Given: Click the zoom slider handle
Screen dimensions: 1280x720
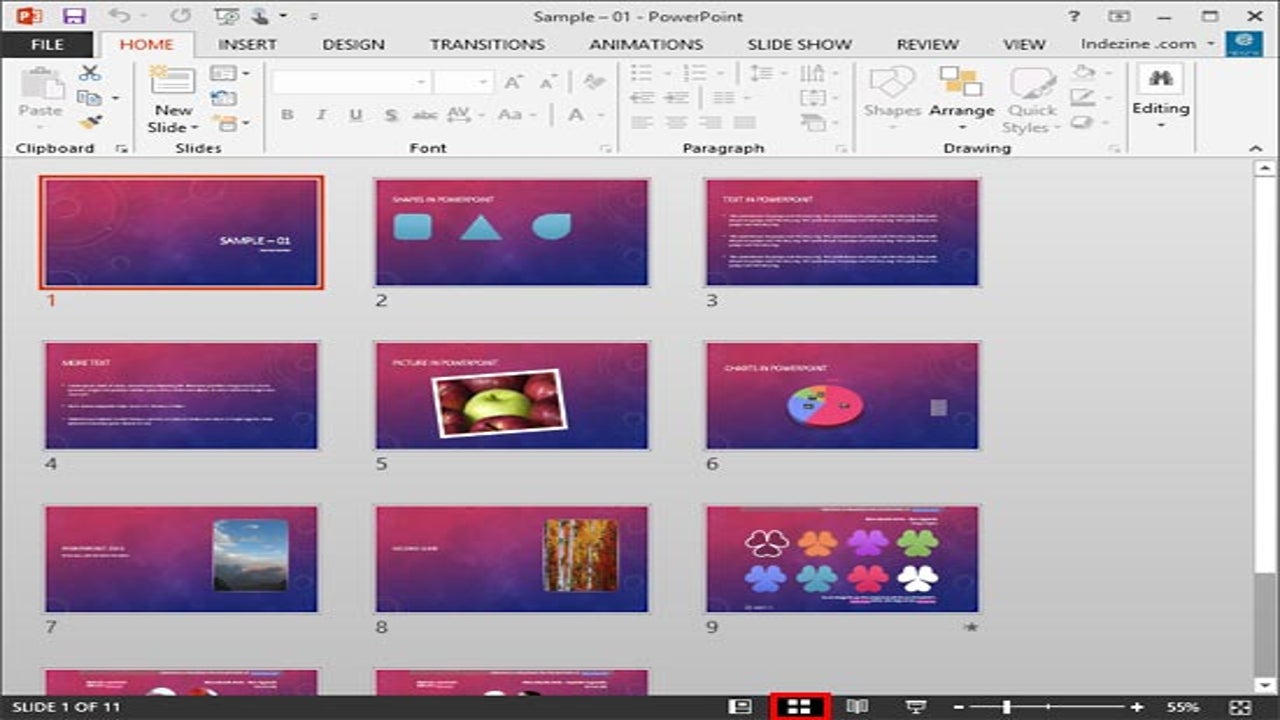Looking at the screenshot, I should tap(1007, 707).
